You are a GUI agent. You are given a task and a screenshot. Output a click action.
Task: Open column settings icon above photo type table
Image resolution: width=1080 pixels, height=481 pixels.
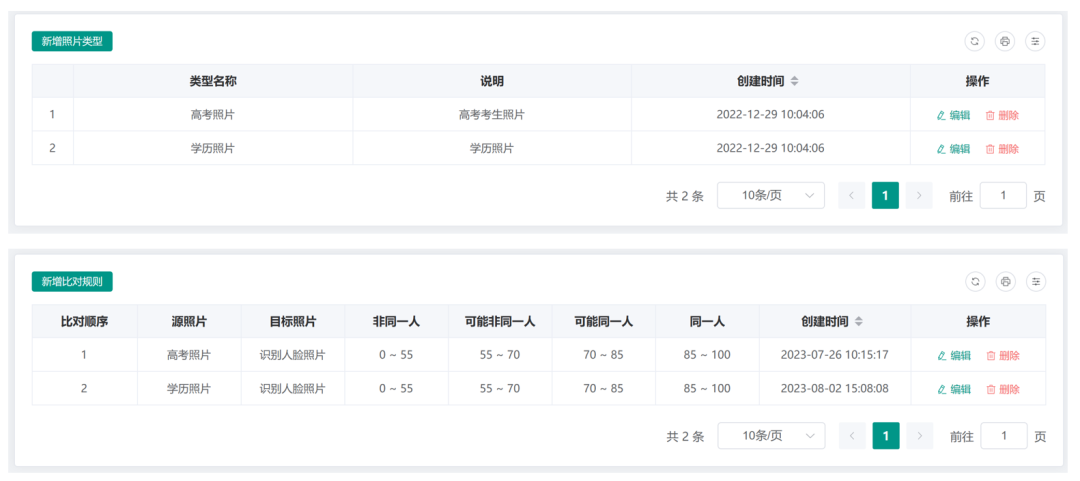tap(1035, 41)
